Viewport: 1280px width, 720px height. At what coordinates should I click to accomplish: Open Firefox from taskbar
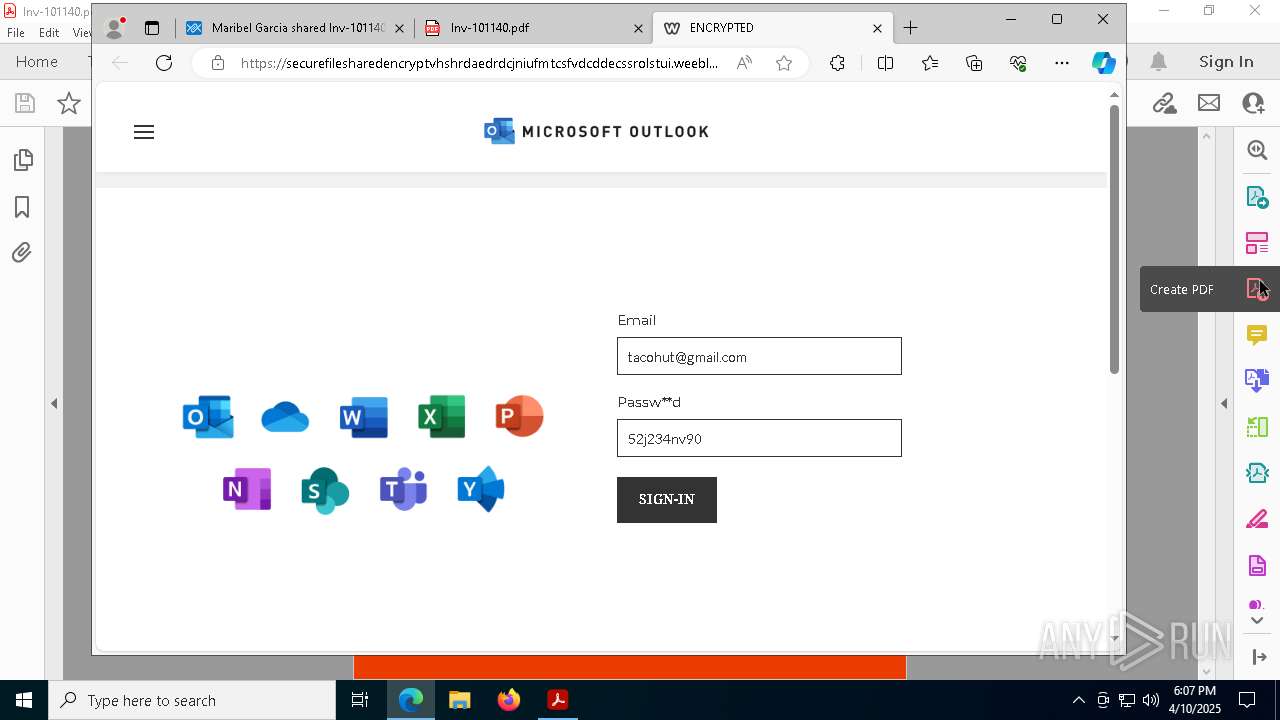[x=508, y=700]
